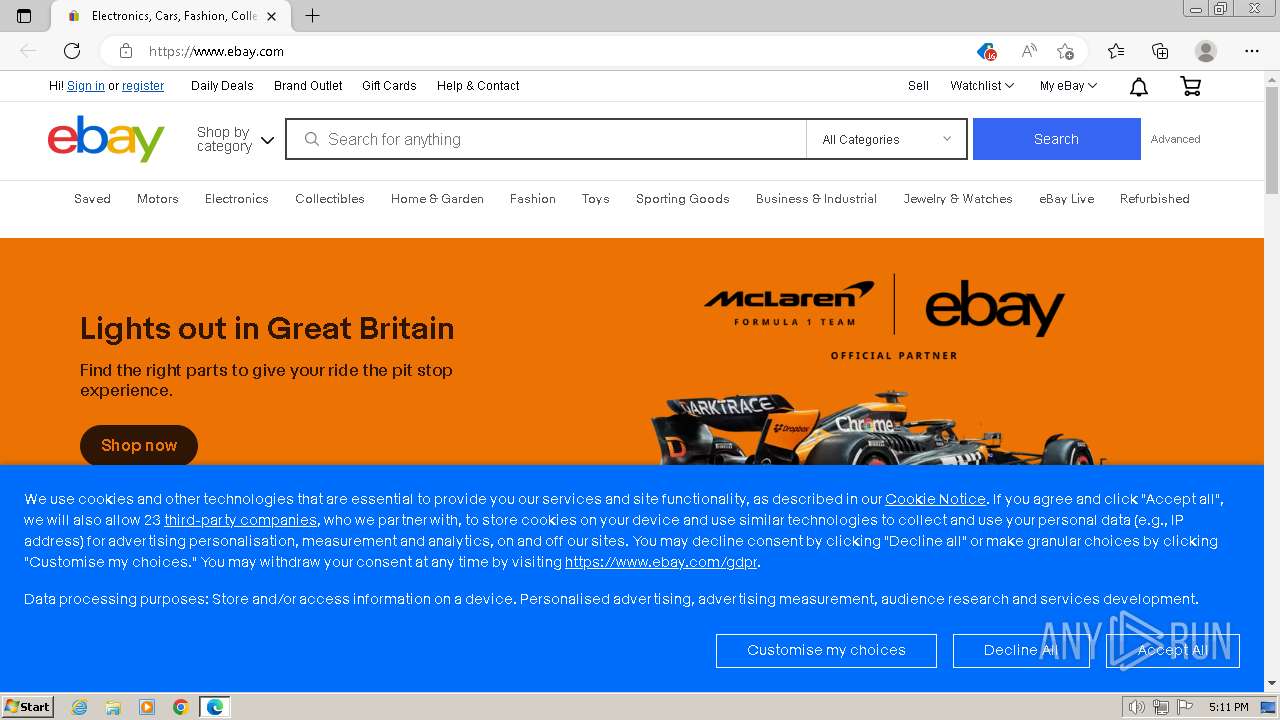Click the blue Search button
This screenshot has height=720, width=1280.
pyautogui.click(x=1056, y=139)
